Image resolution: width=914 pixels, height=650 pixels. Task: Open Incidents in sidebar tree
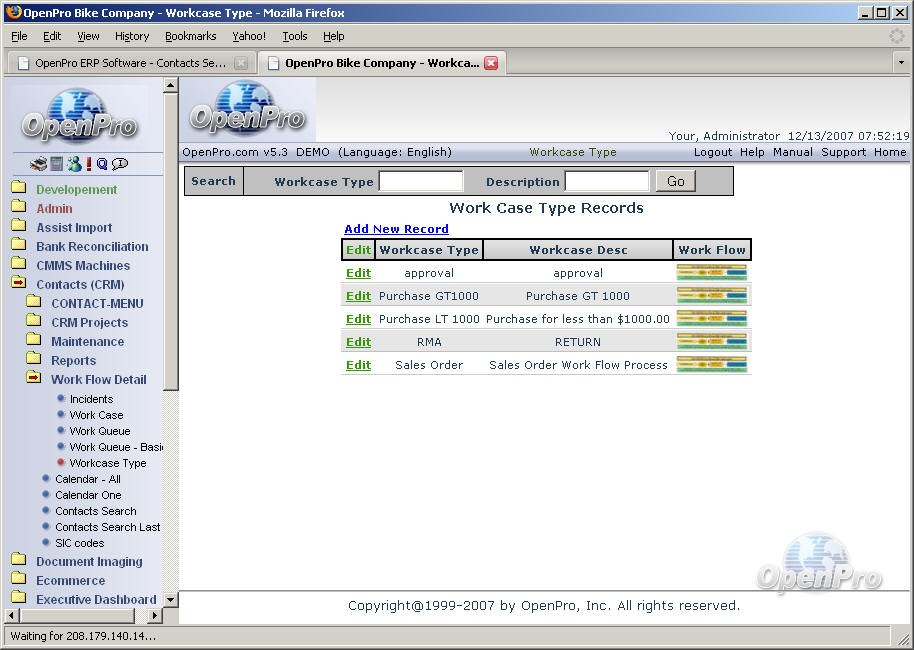pos(91,399)
